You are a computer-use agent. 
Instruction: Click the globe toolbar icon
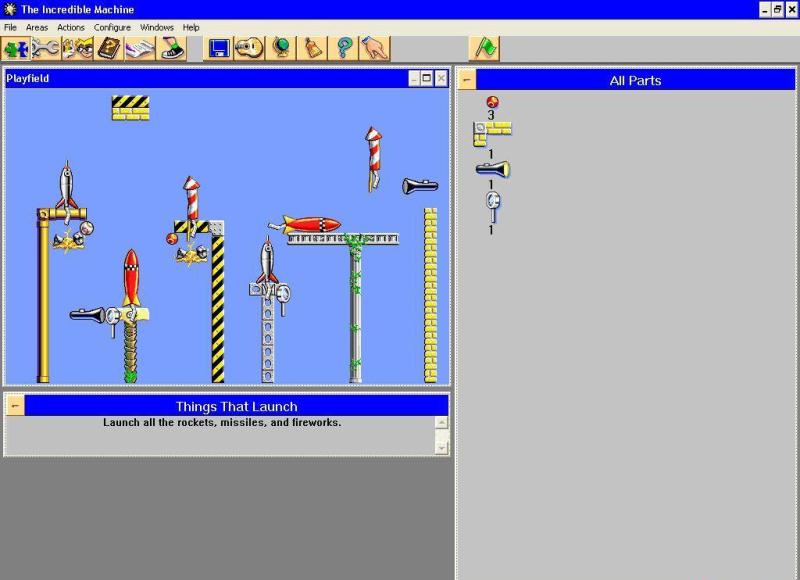click(x=281, y=48)
